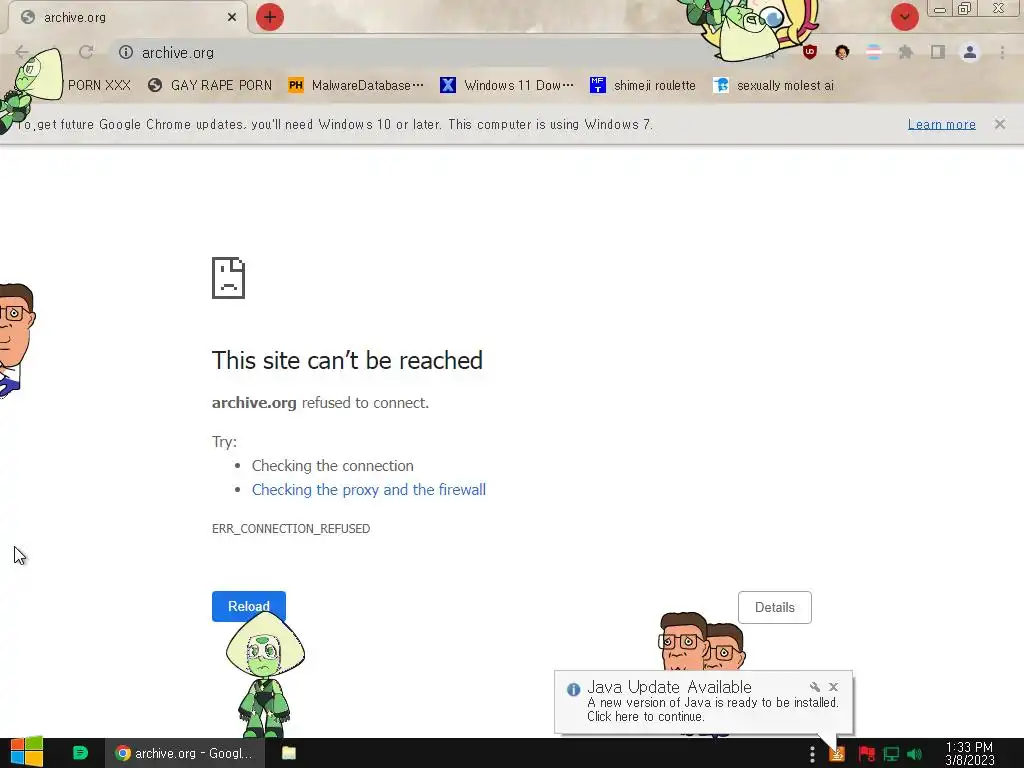Open the shimeji roulette bookmark
The image size is (1024, 768).
point(643,86)
